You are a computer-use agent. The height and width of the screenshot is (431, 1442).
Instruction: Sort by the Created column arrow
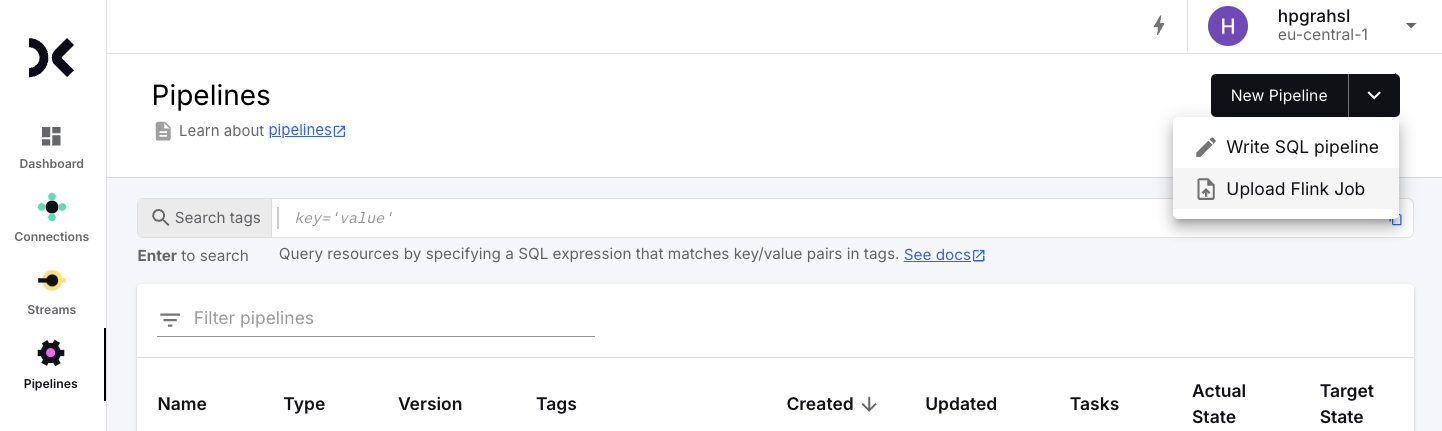(x=869, y=404)
